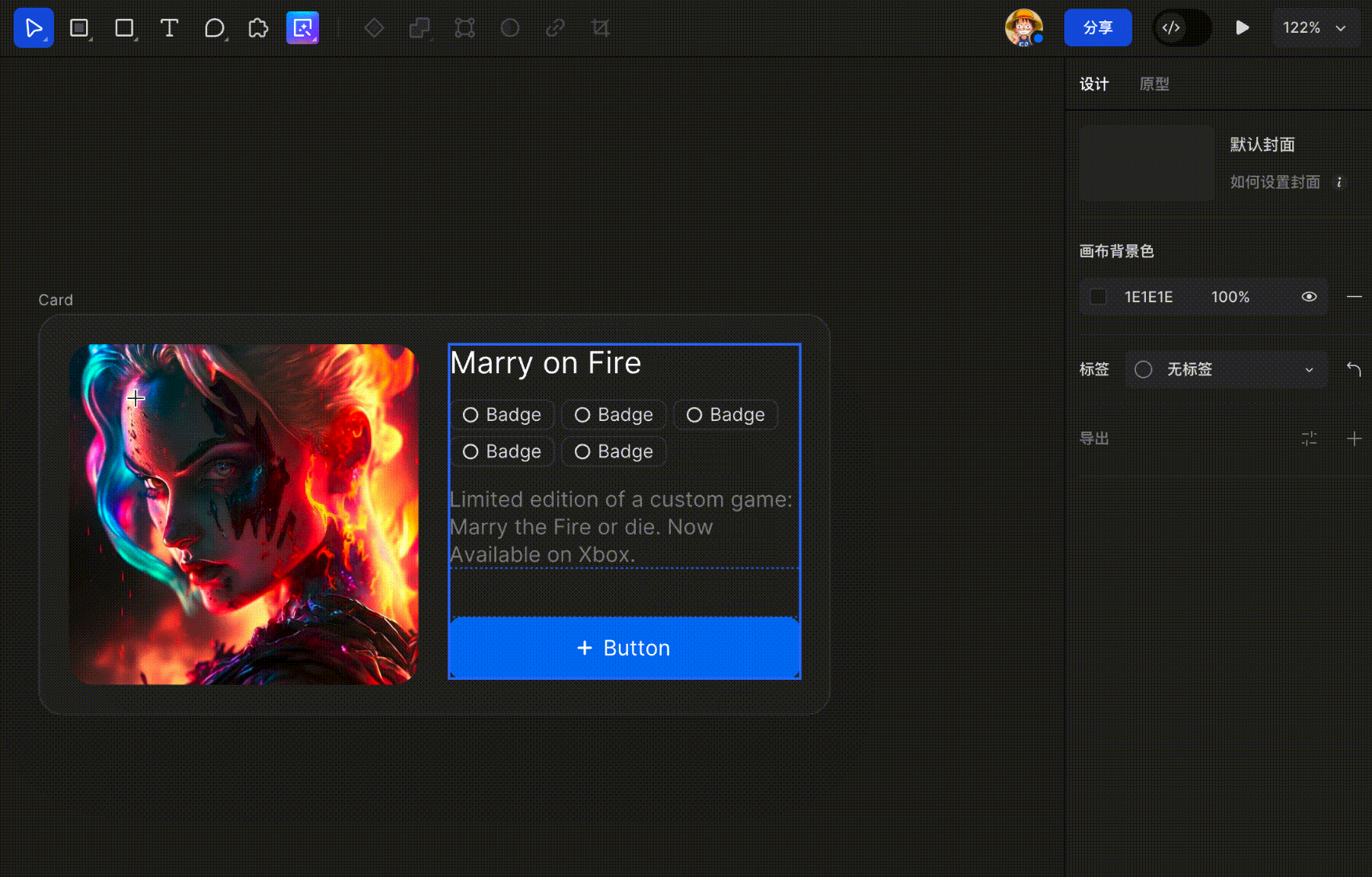This screenshot has height=877, width=1372.
Task: Open export settings sliders icon
Action: (x=1309, y=438)
